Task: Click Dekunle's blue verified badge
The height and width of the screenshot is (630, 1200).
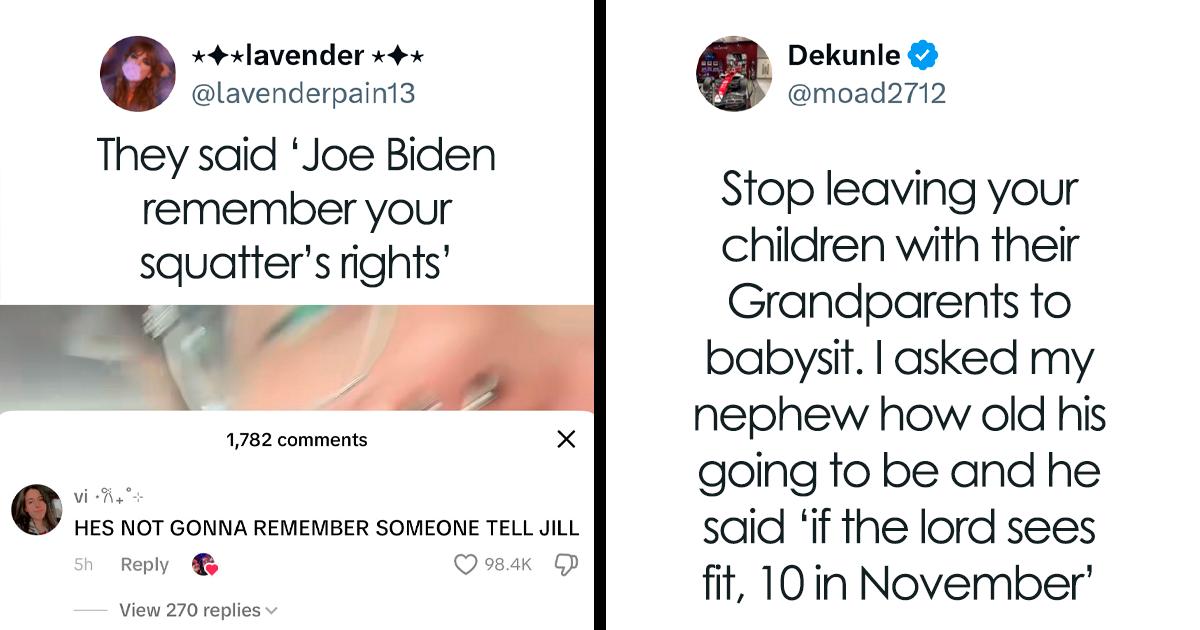Action: click(x=924, y=56)
